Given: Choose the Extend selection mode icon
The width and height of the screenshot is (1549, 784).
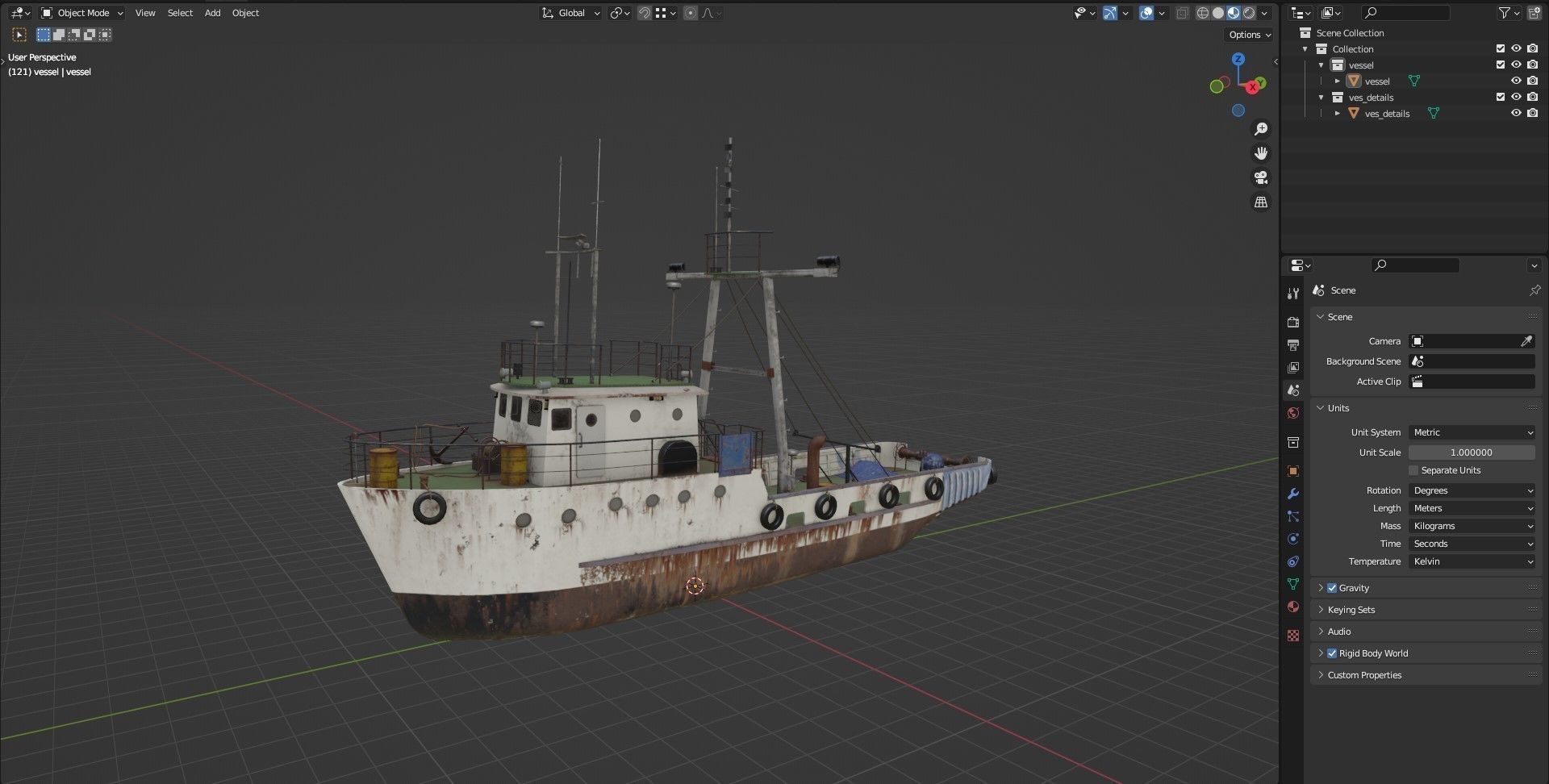Looking at the screenshot, I should [x=59, y=35].
